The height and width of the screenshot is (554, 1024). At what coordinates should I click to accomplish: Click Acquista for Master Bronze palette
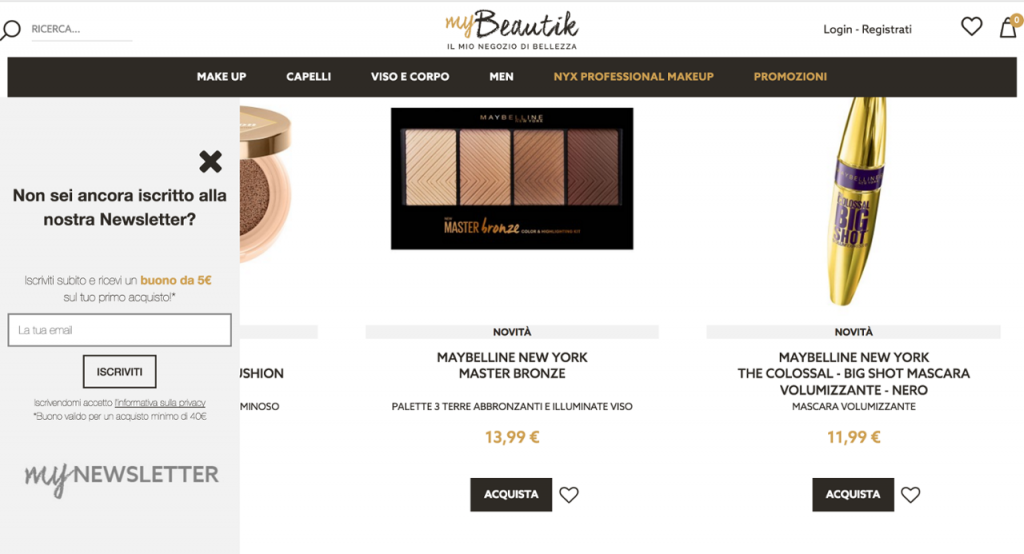click(x=511, y=495)
